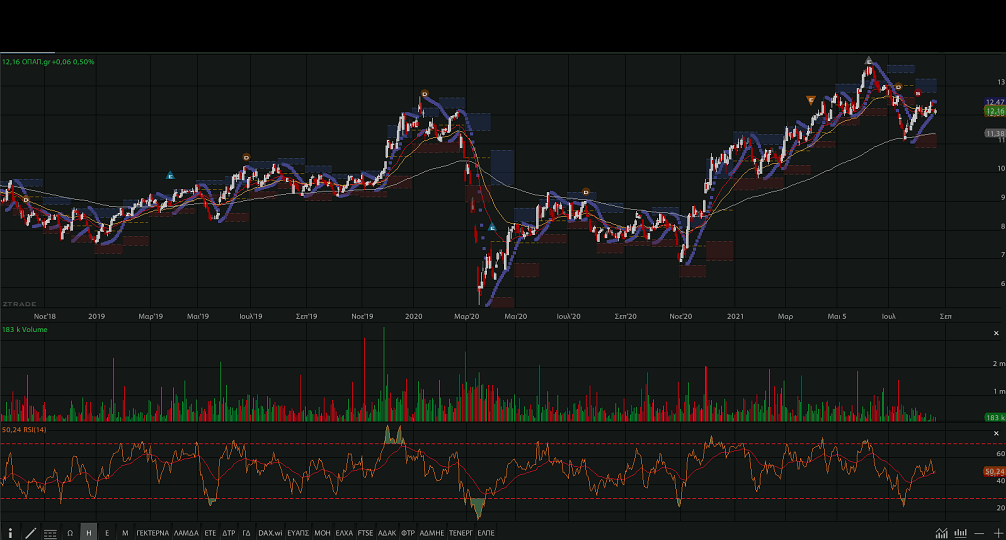
Task: Click the green 12,16 price label
Action: (x=994, y=112)
